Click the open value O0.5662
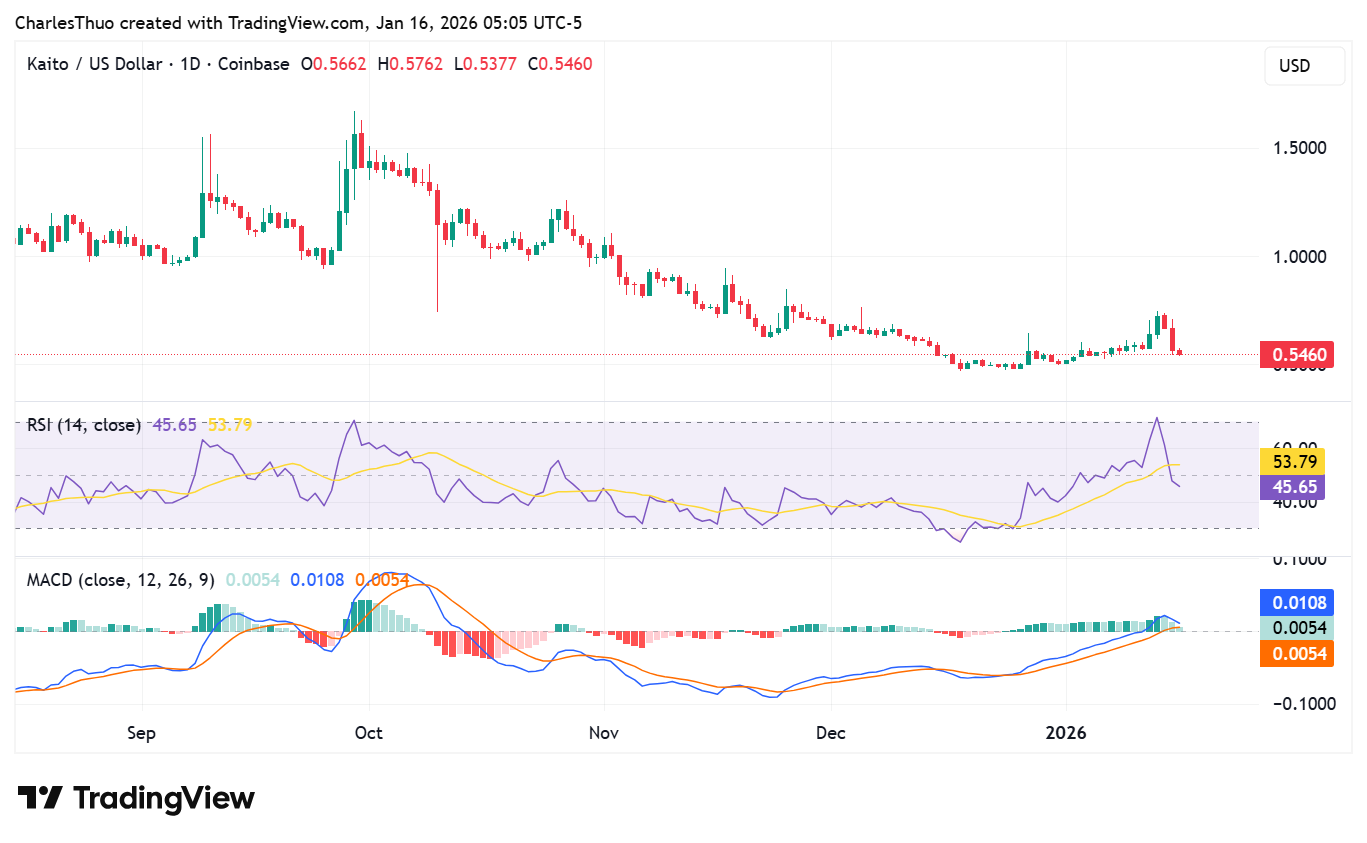 click(x=332, y=63)
